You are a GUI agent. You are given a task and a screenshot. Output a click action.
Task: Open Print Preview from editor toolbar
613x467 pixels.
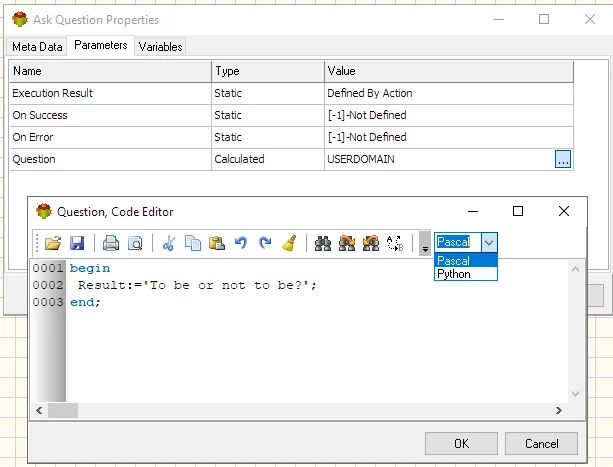coord(135,243)
